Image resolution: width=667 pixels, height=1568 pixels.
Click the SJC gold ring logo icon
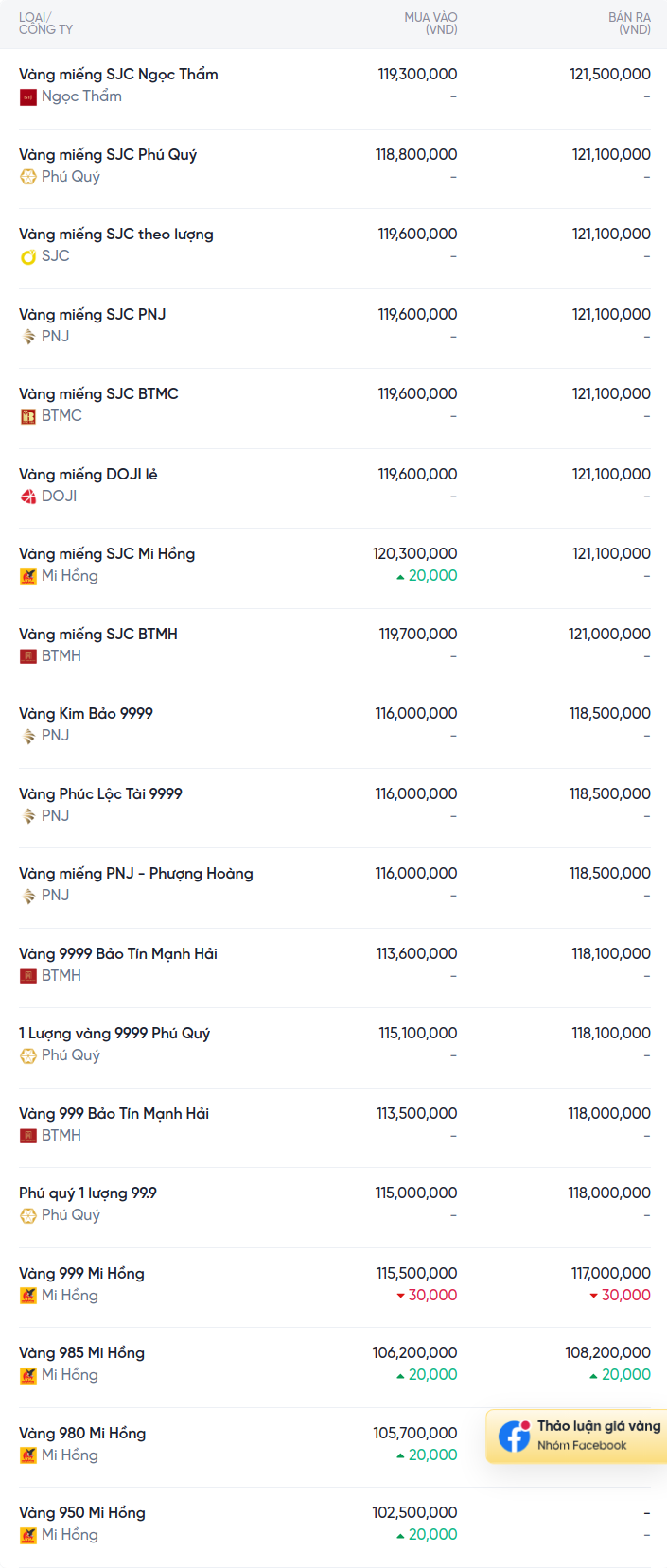pyautogui.click(x=28, y=256)
